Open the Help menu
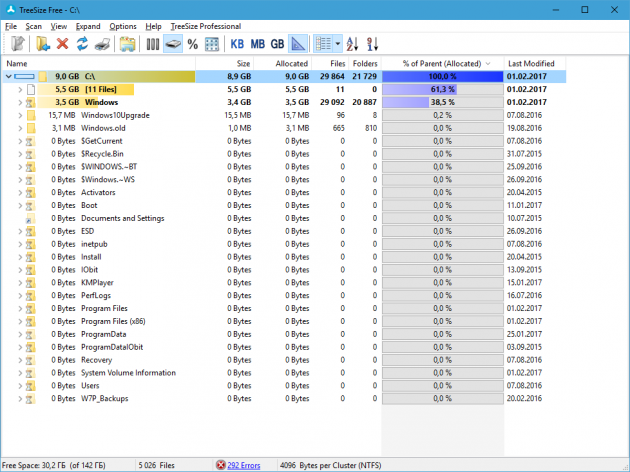630x472 pixels. 153,27
